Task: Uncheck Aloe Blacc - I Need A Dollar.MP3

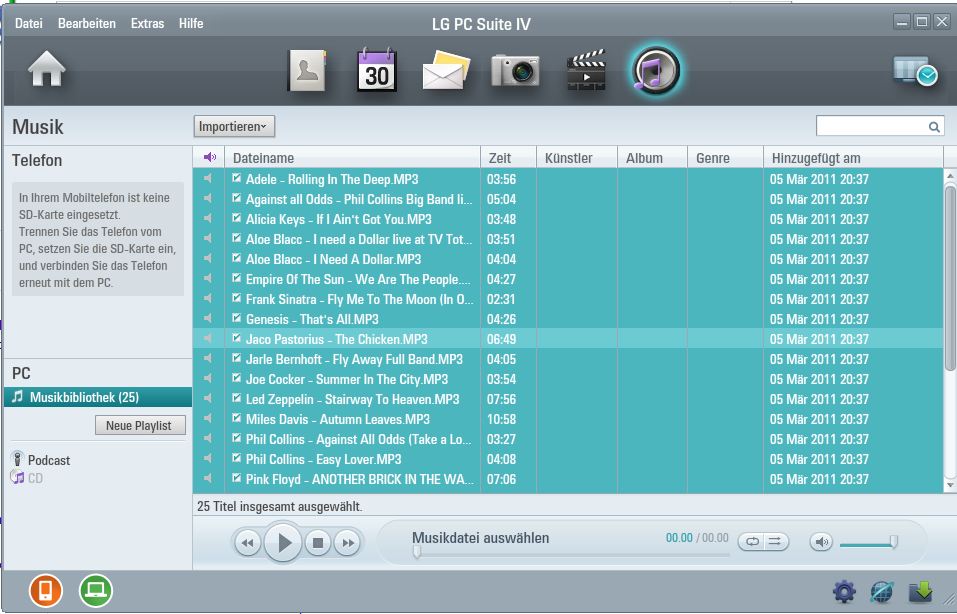Action: tap(237, 258)
